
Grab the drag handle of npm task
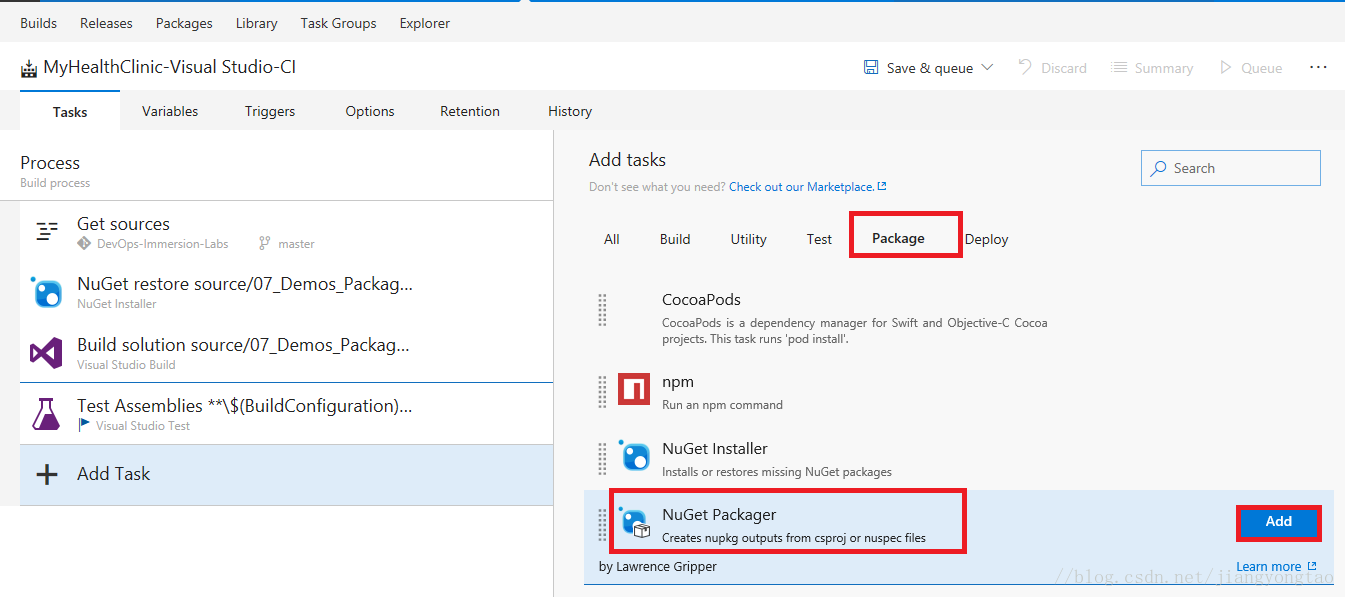pyautogui.click(x=602, y=391)
